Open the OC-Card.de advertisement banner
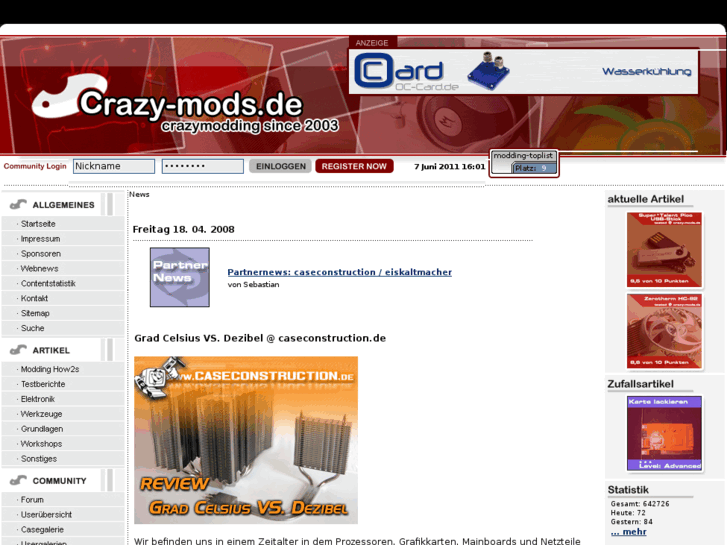The image size is (727, 545). [523, 71]
